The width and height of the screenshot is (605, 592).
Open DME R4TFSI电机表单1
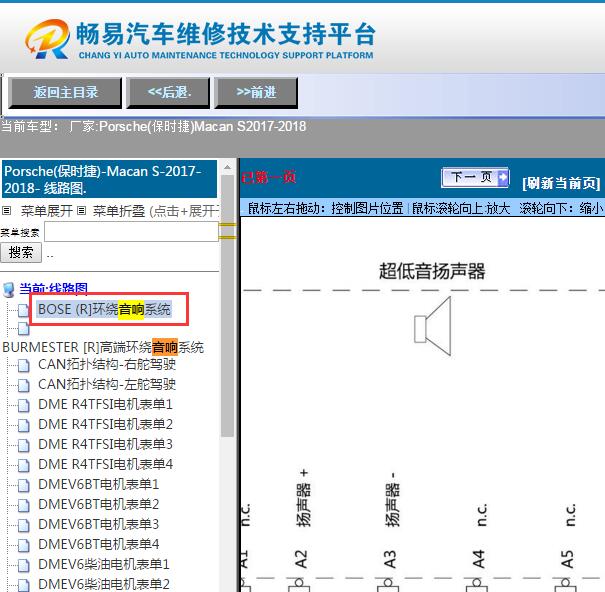105,404
